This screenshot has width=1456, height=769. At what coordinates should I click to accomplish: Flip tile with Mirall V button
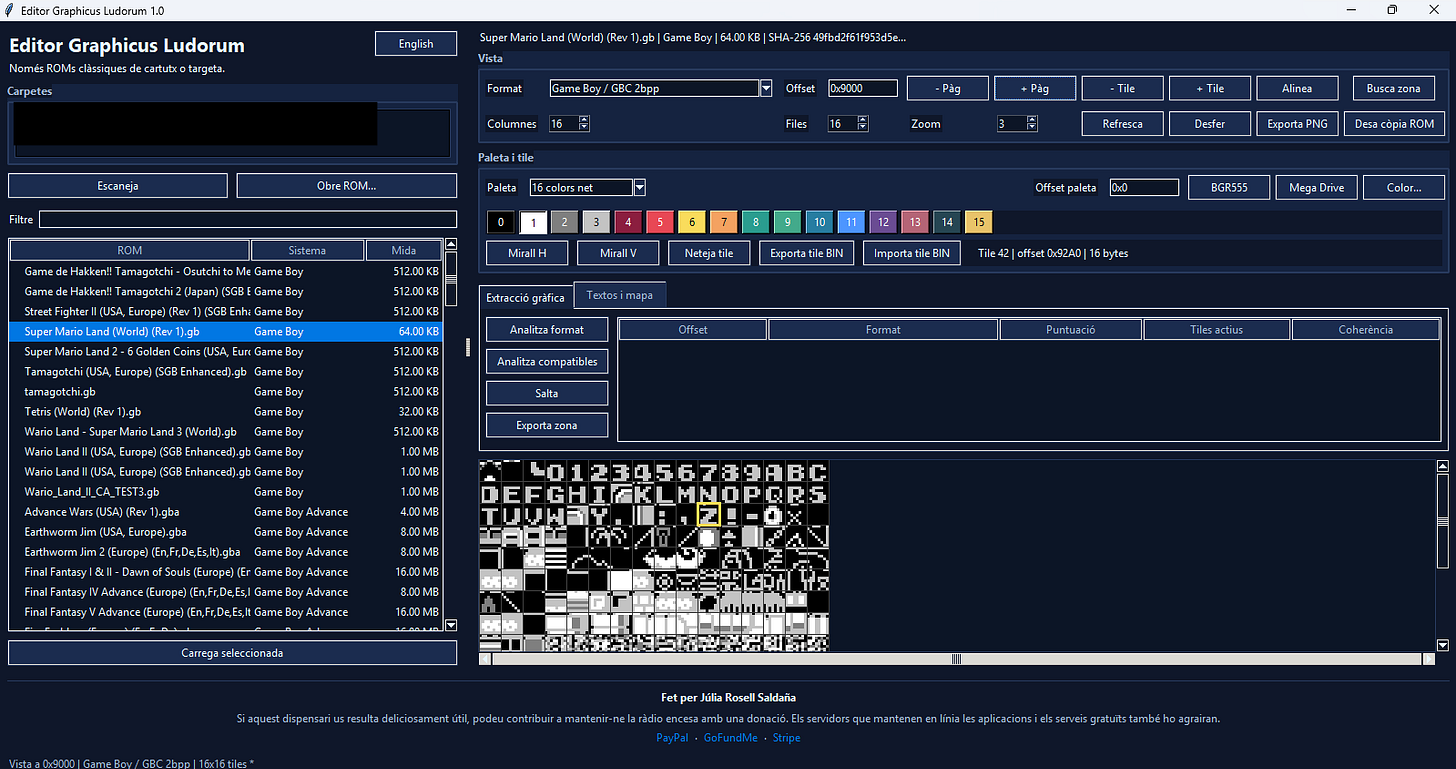[x=618, y=253]
